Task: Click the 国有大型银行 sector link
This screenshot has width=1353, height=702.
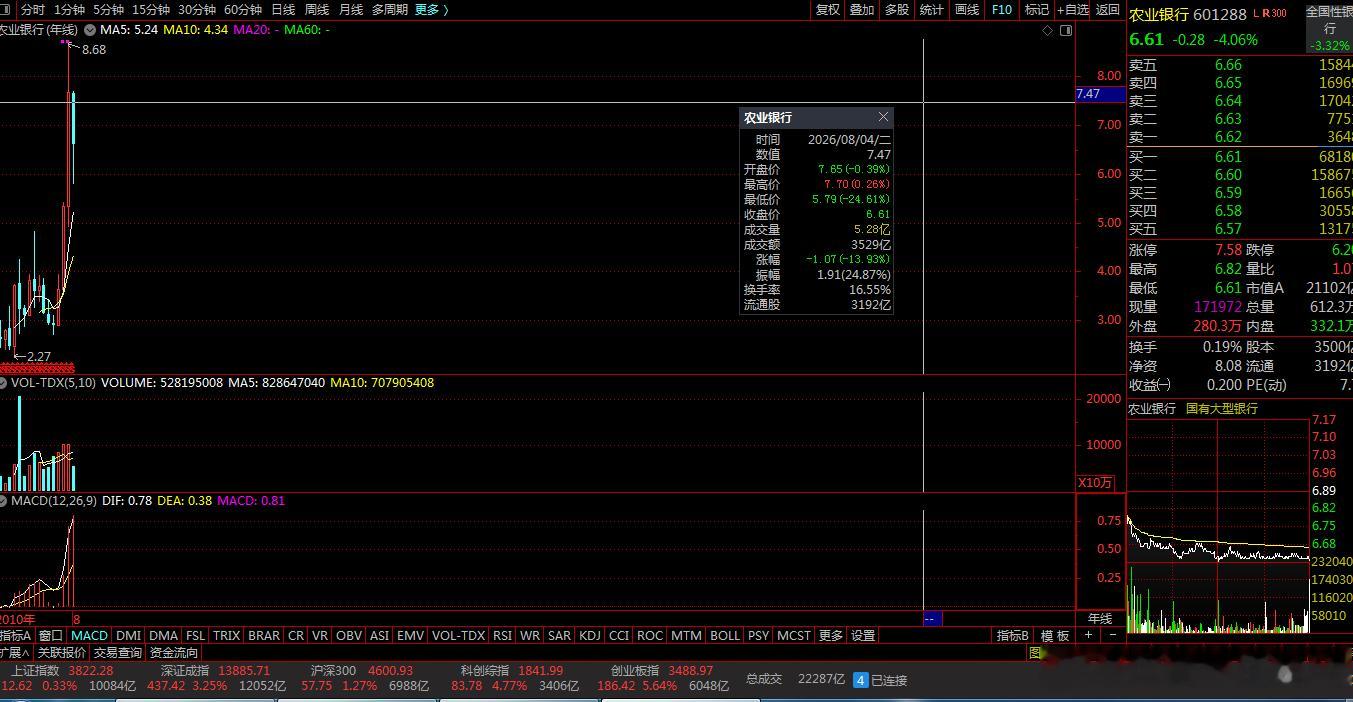Action: pos(1222,409)
